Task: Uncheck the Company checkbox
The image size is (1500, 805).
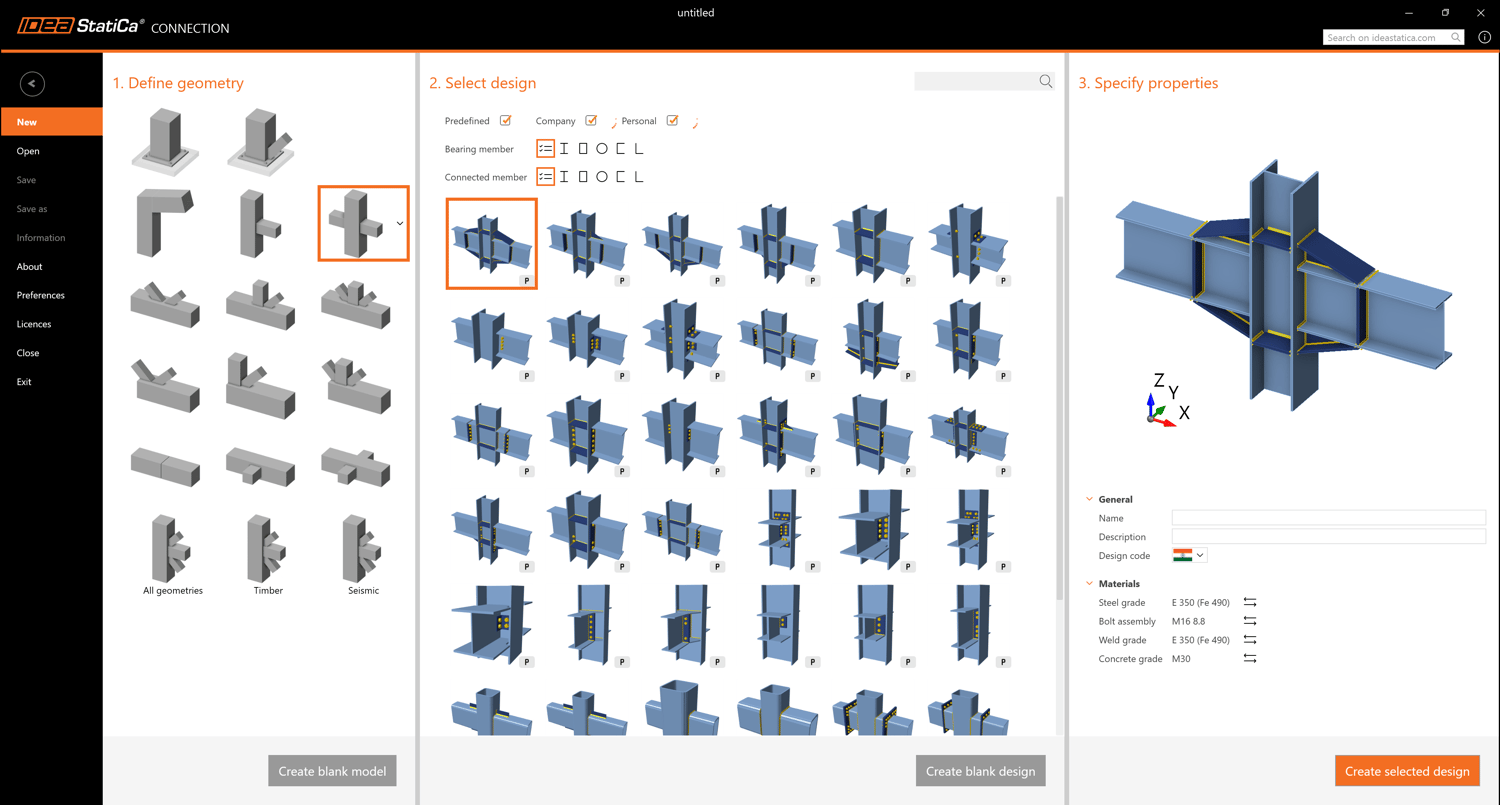Action: tap(591, 121)
